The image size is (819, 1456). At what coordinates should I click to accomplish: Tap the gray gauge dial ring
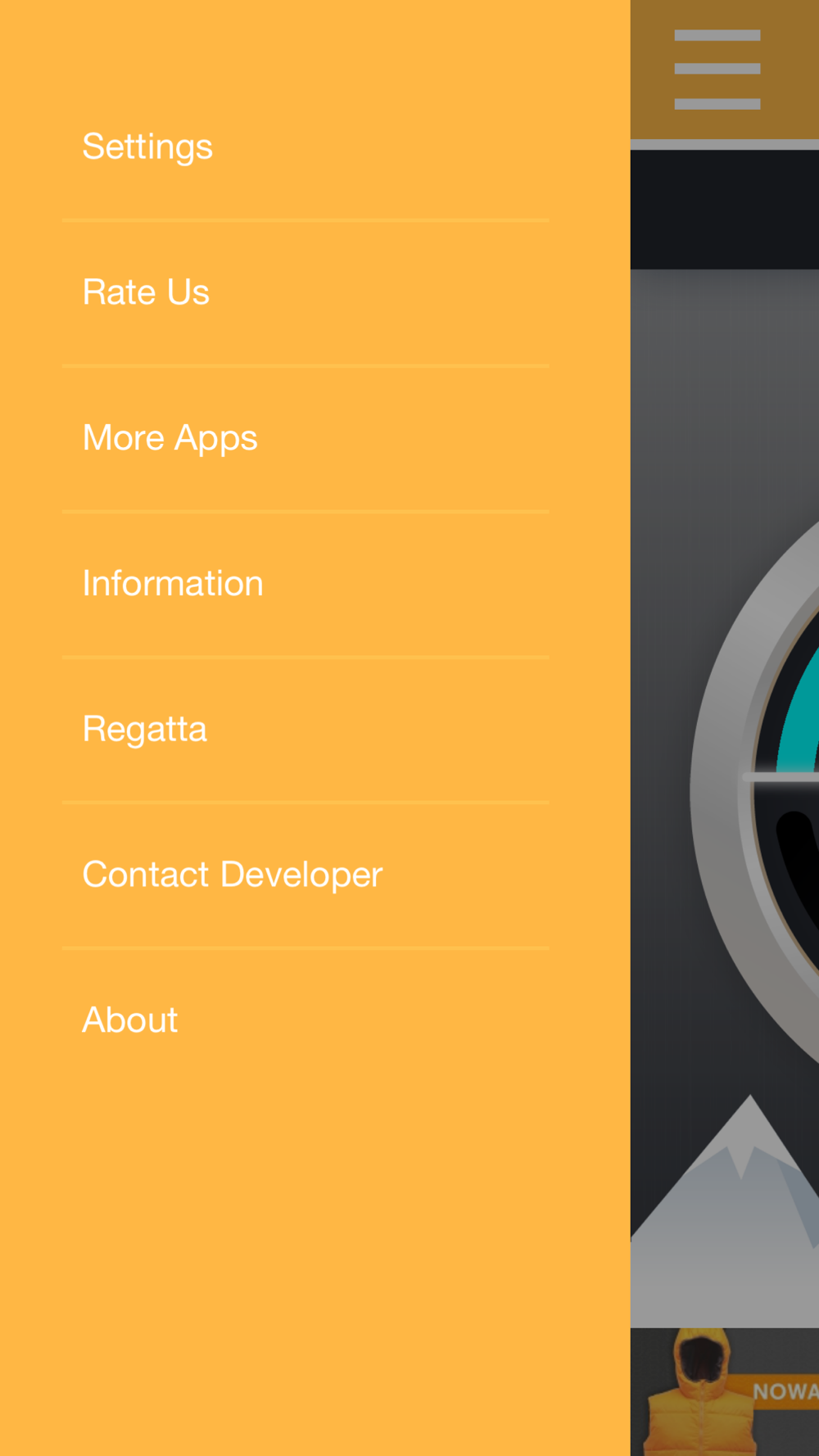[717, 786]
